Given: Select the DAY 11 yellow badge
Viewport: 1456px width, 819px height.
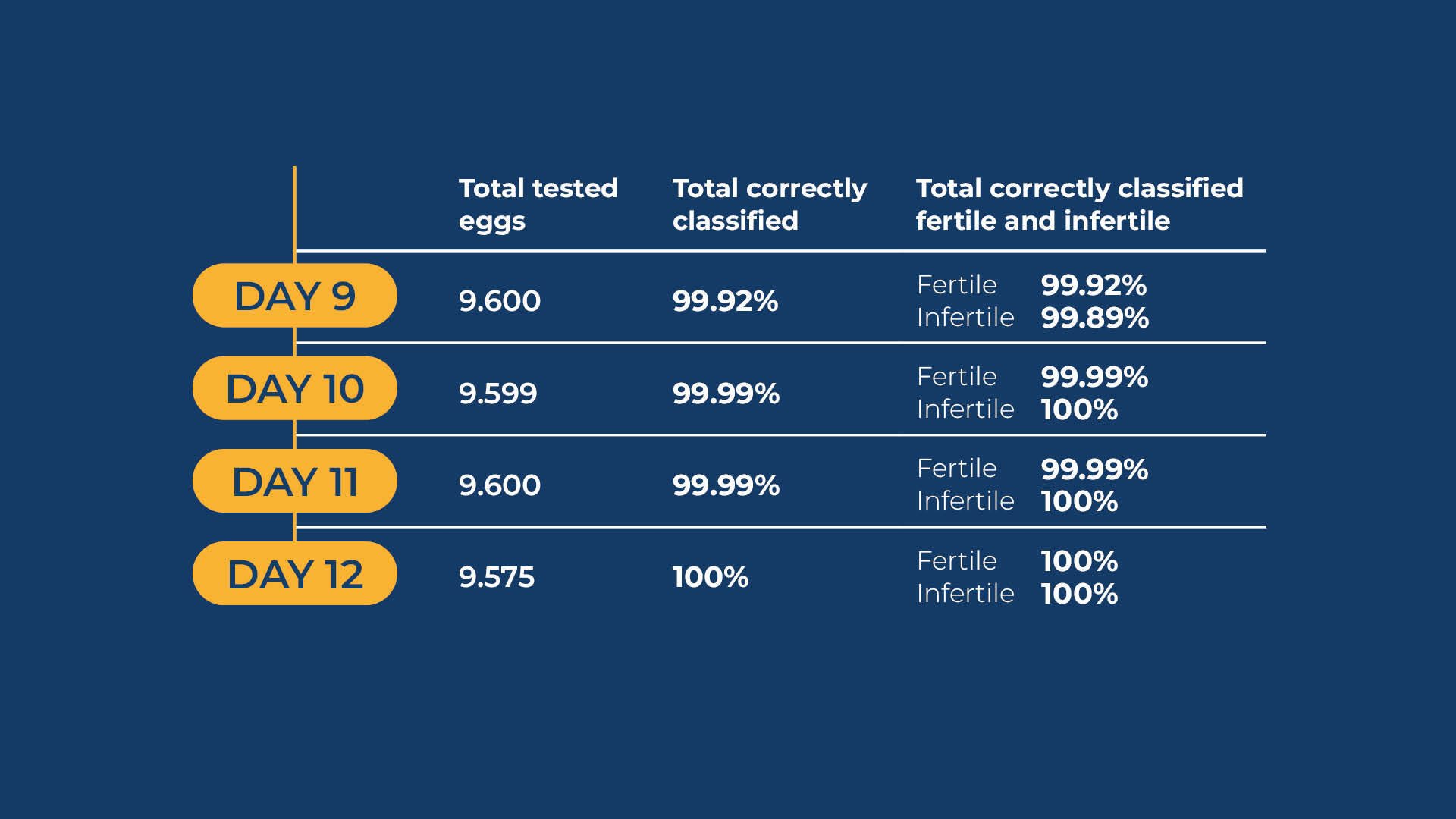Looking at the screenshot, I should [x=294, y=481].
